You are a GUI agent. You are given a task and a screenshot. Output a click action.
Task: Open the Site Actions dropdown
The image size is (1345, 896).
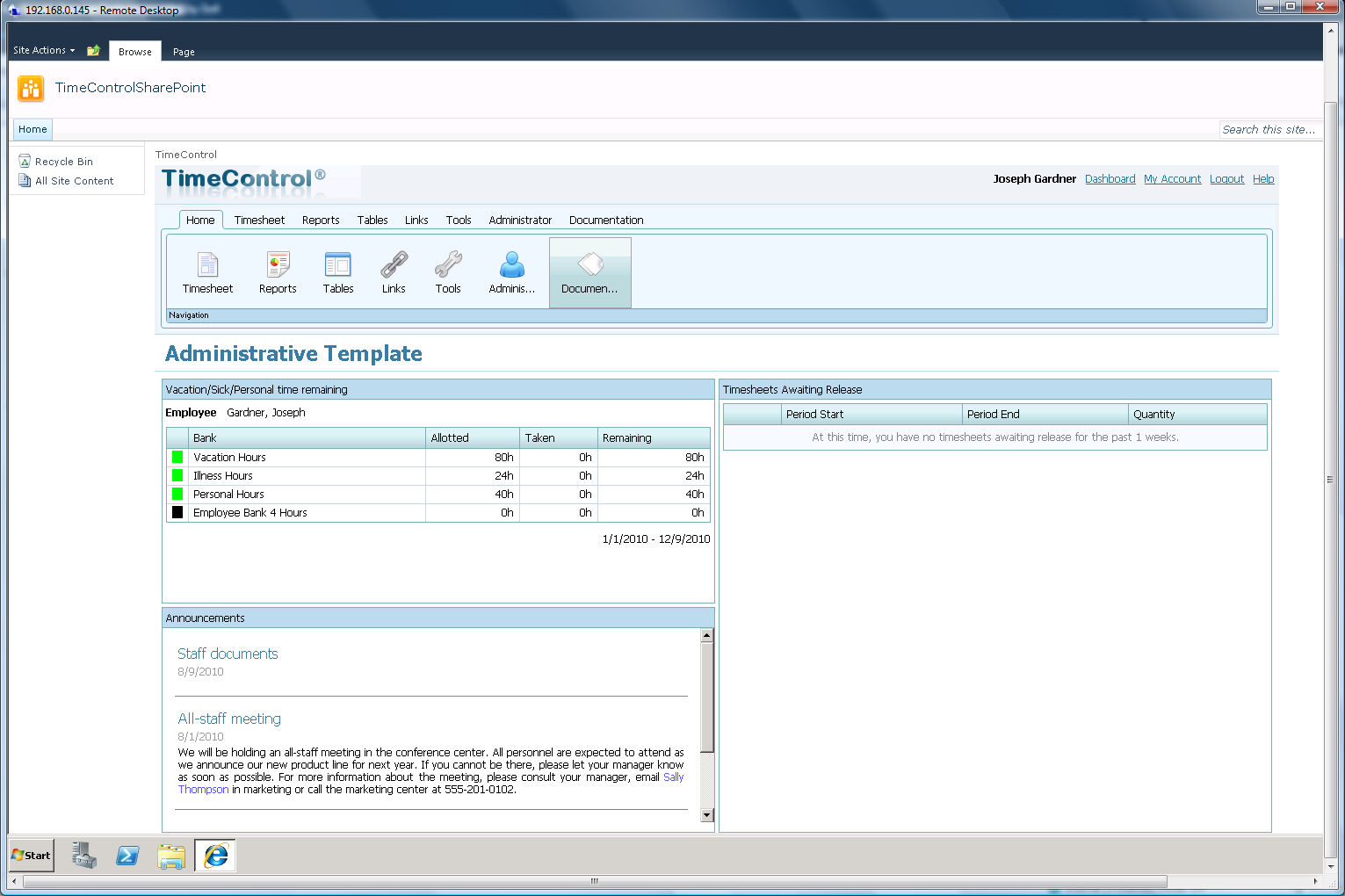(x=44, y=51)
